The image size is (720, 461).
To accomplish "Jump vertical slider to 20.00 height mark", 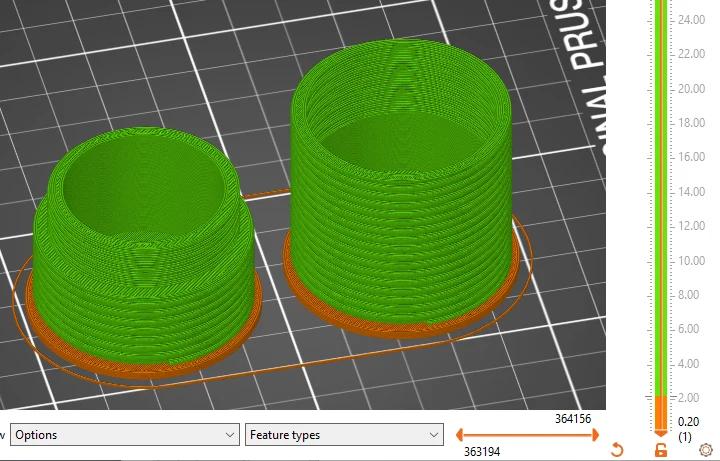I will point(661,89).
